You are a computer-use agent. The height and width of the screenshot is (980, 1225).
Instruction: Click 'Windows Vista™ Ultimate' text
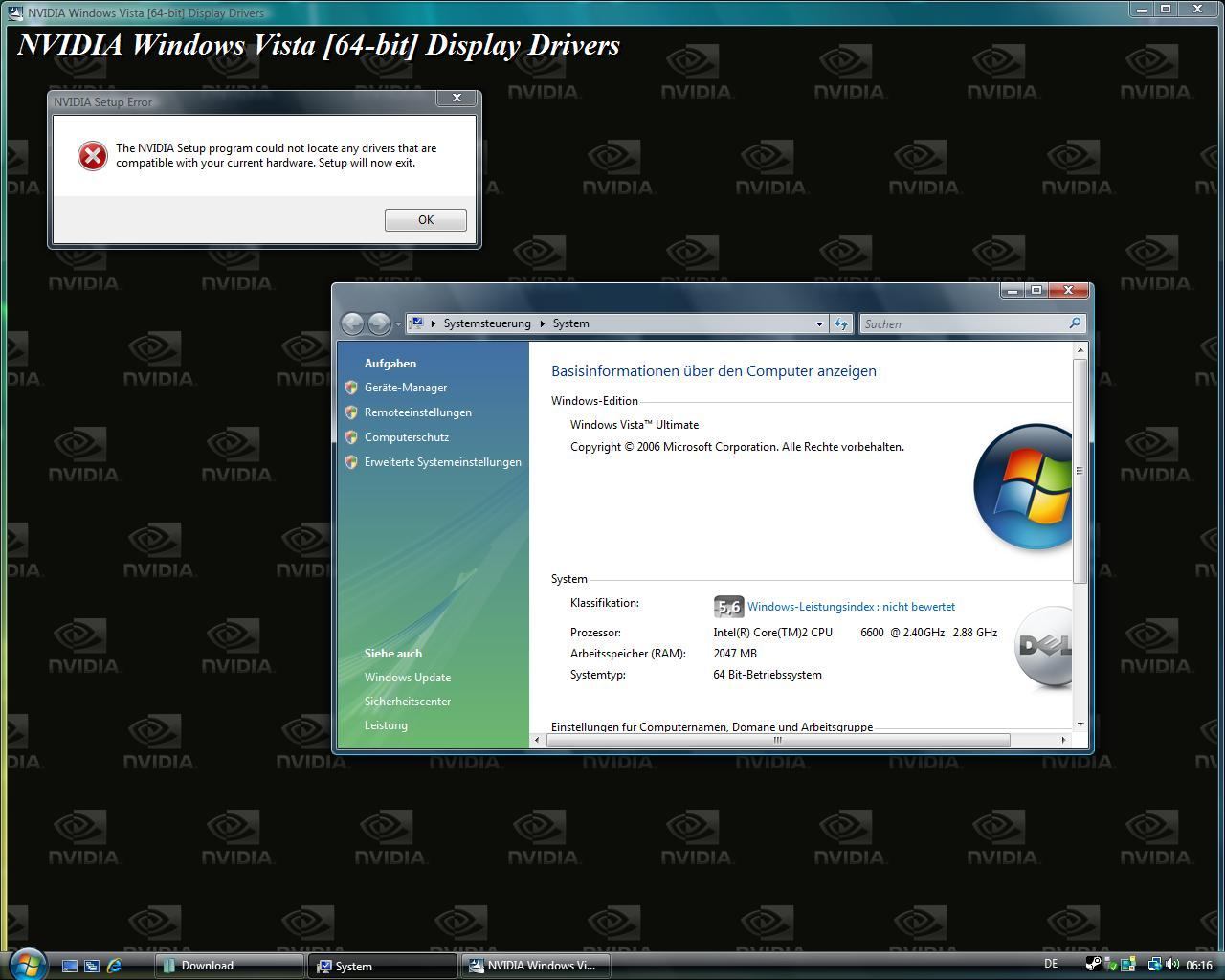click(x=635, y=425)
